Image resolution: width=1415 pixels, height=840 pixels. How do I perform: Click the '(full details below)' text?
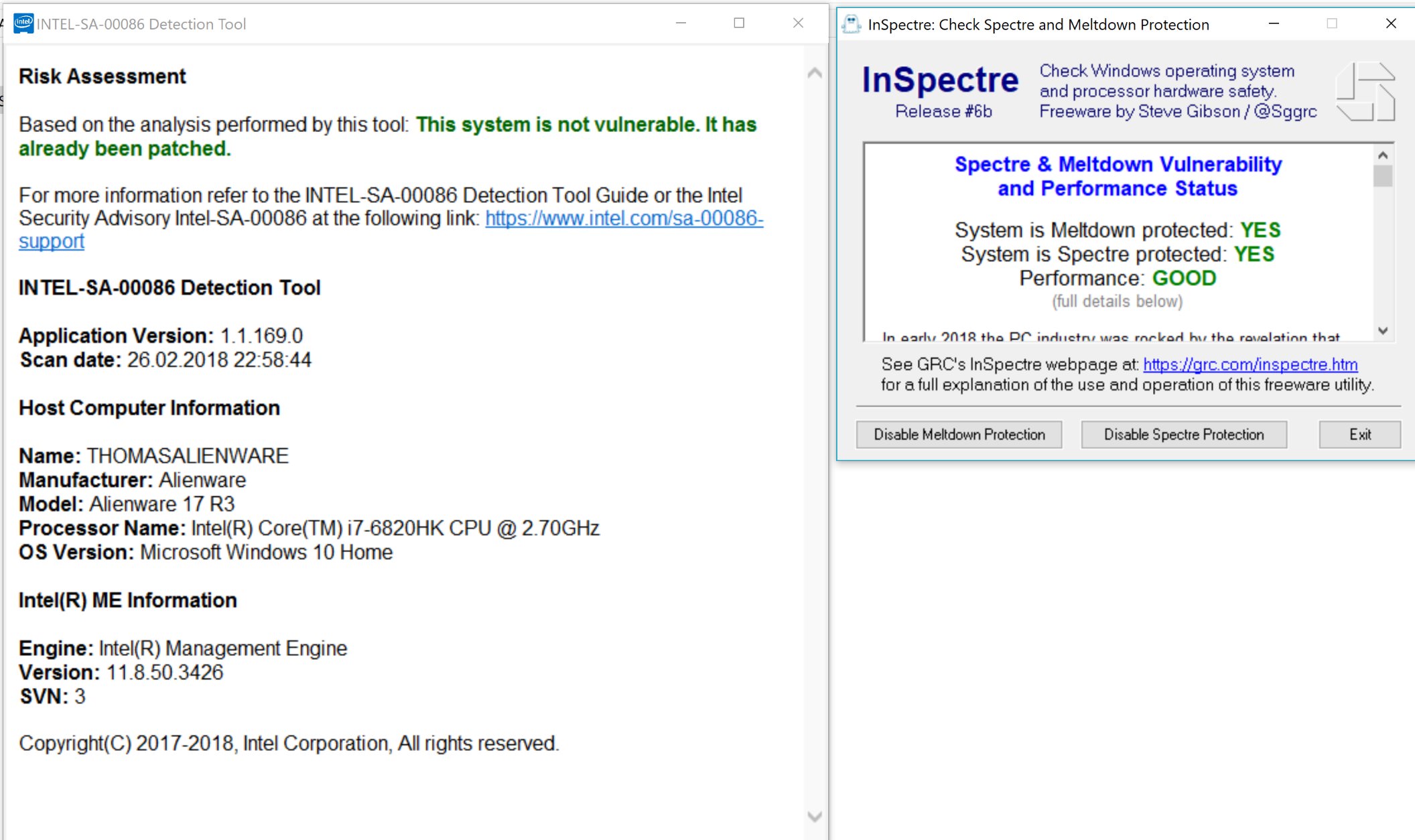coord(1118,301)
